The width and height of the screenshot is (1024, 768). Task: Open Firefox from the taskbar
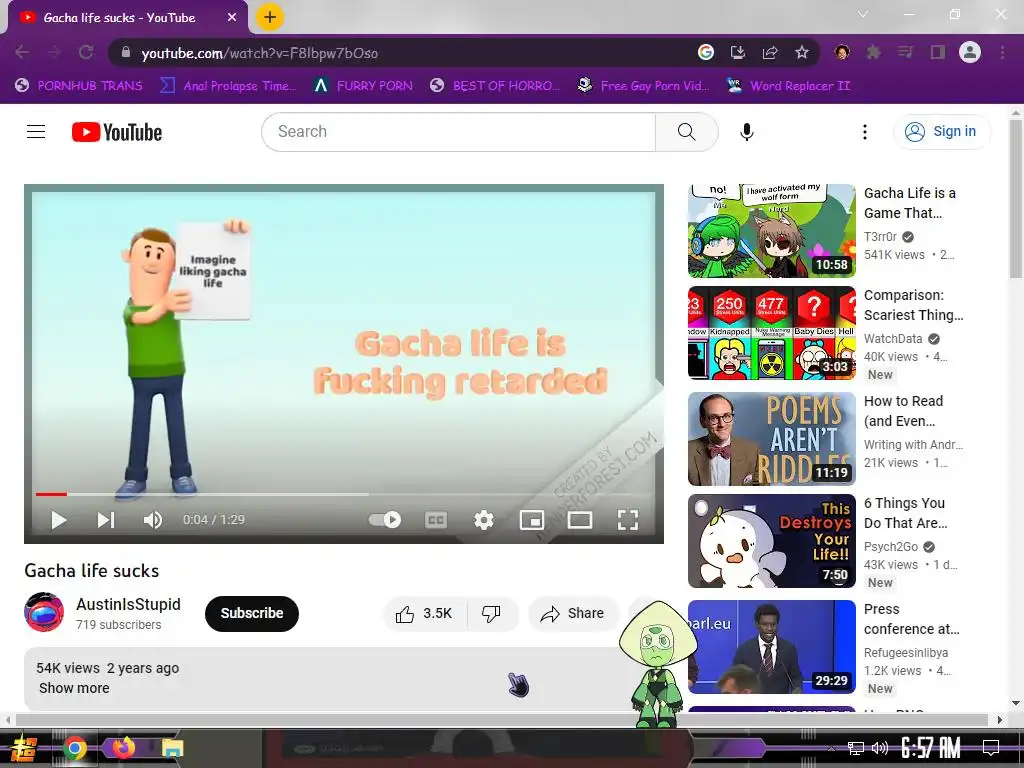(123, 748)
